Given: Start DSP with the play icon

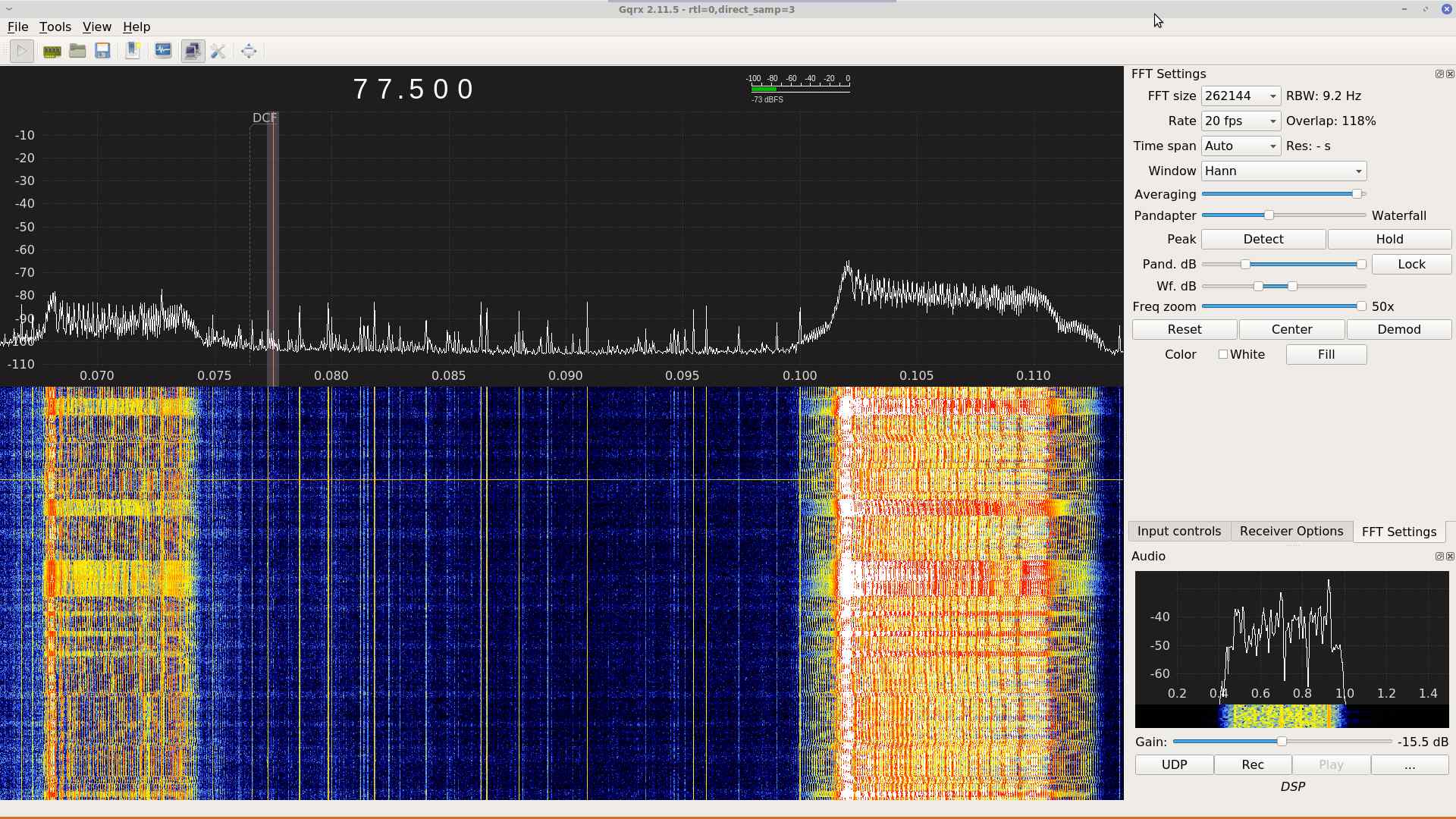Looking at the screenshot, I should pyautogui.click(x=22, y=51).
